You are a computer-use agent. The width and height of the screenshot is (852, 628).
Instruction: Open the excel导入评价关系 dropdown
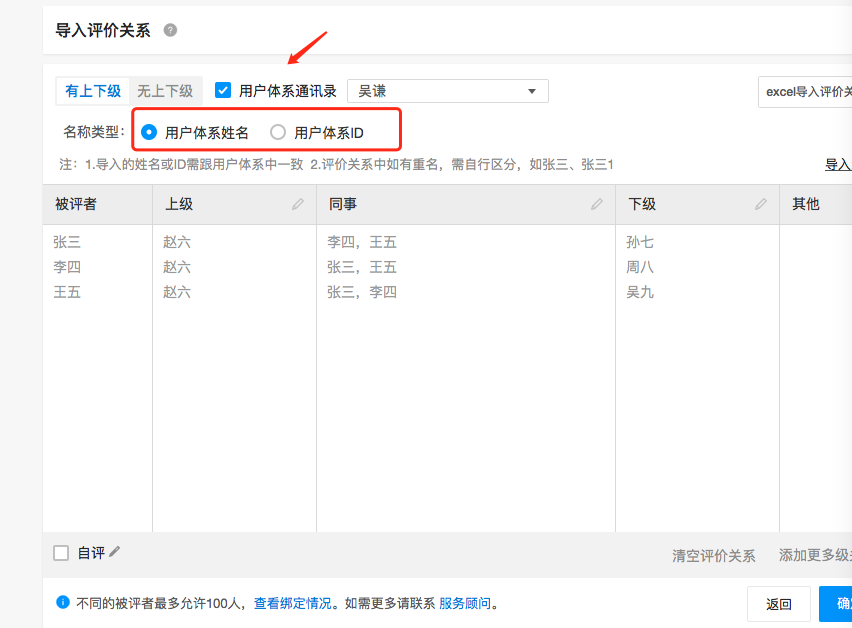pos(805,91)
